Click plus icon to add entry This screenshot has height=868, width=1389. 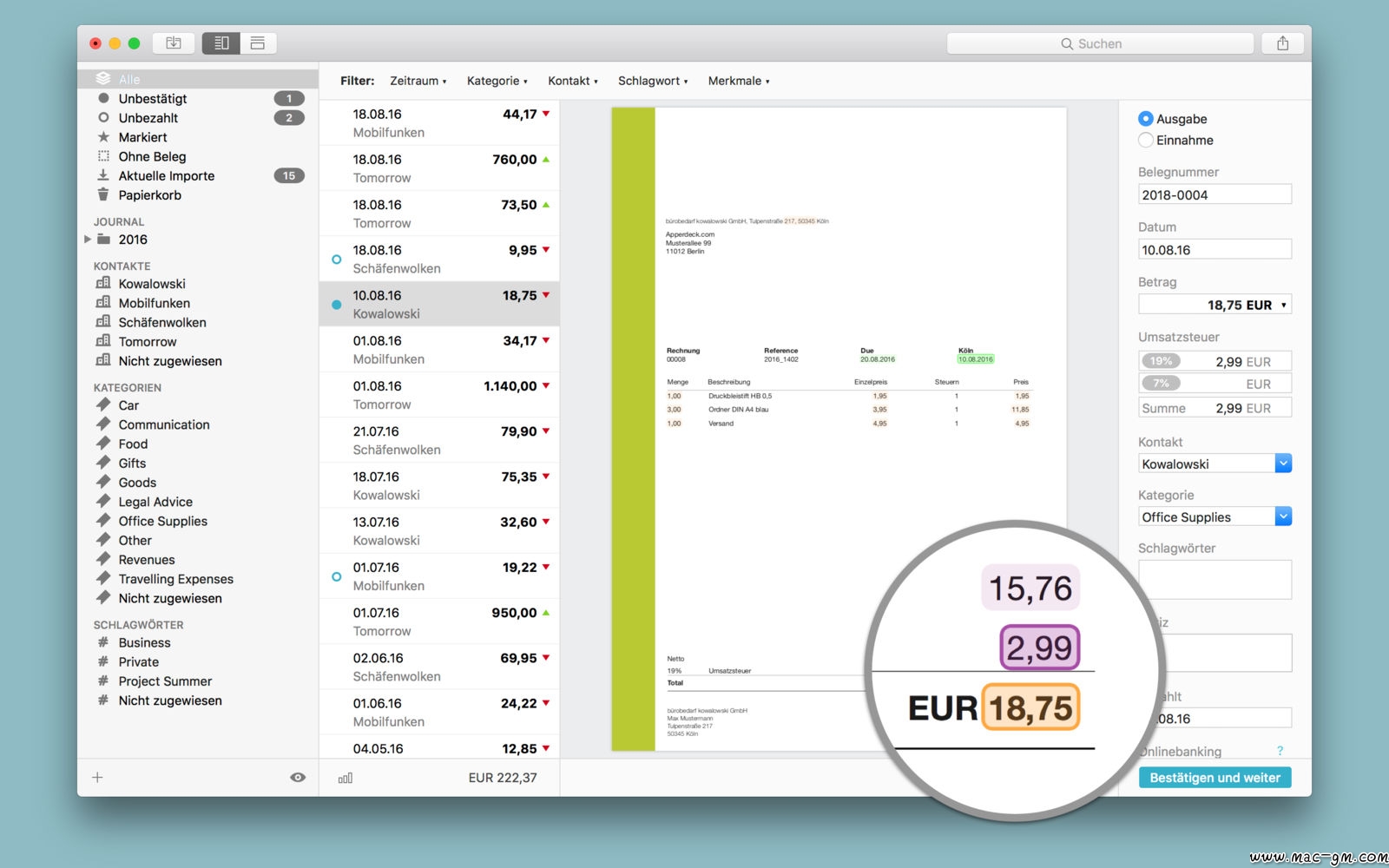click(97, 778)
